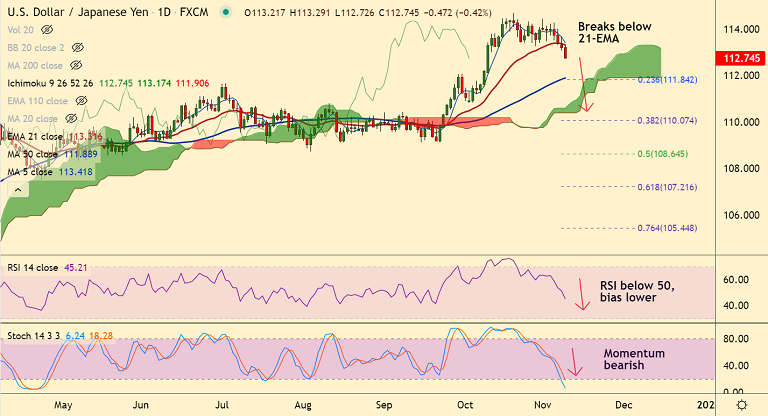
Task: Select the 'Momentum bearish' text annotation
Action: tap(634, 359)
